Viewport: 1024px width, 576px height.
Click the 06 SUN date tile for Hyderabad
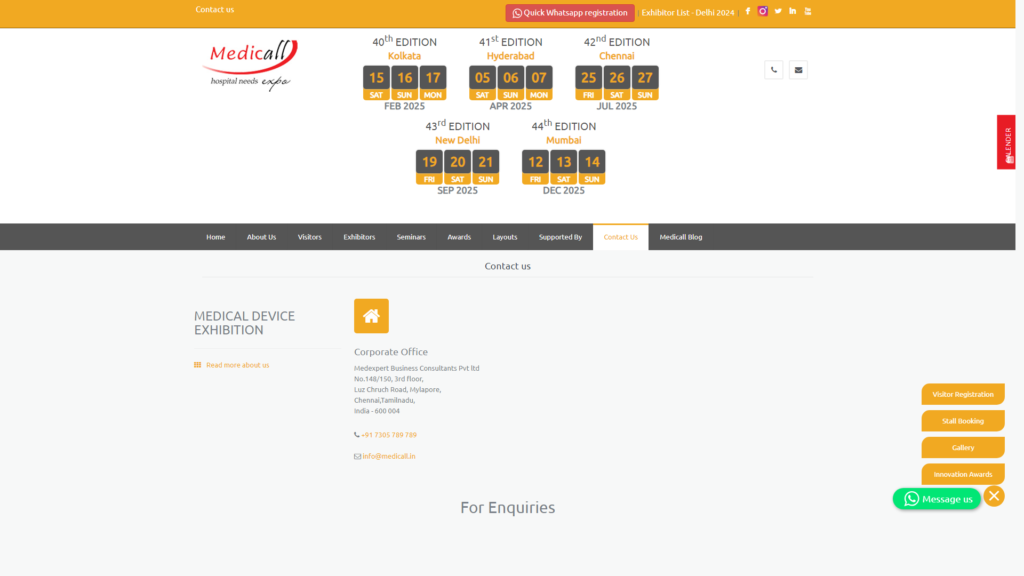pyautogui.click(x=510, y=83)
